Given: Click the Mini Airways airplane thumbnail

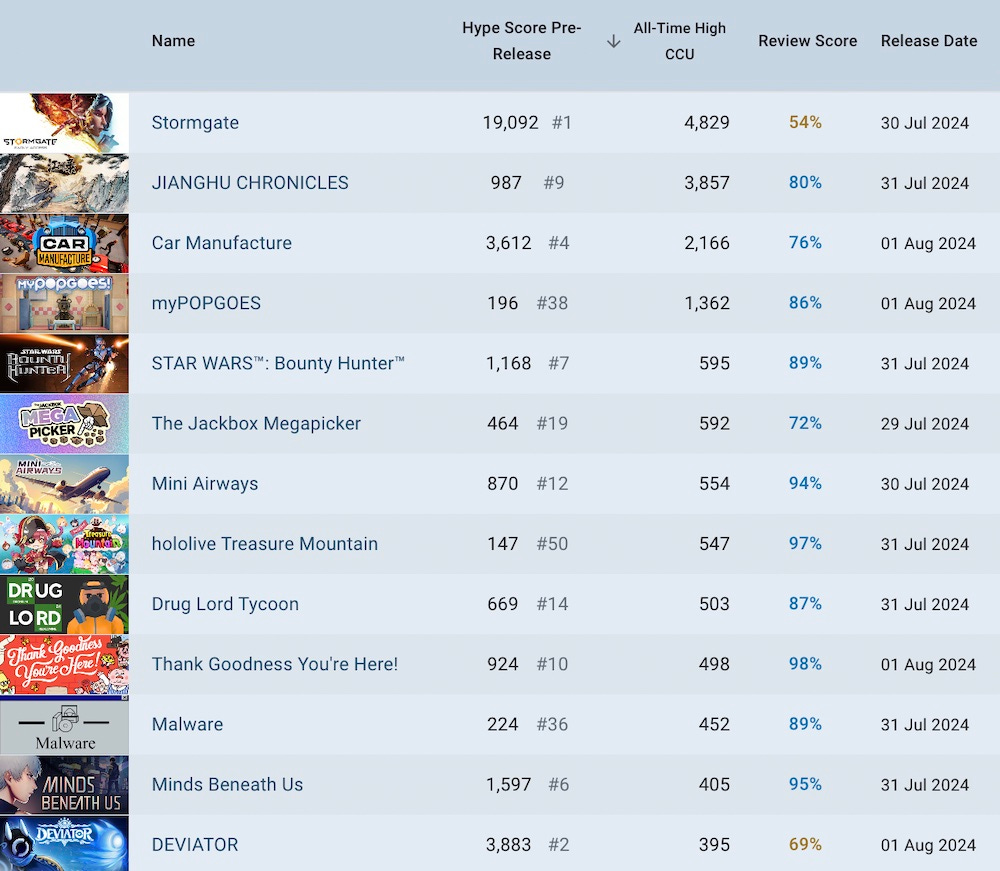Looking at the screenshot, I should tap(64, 483).
